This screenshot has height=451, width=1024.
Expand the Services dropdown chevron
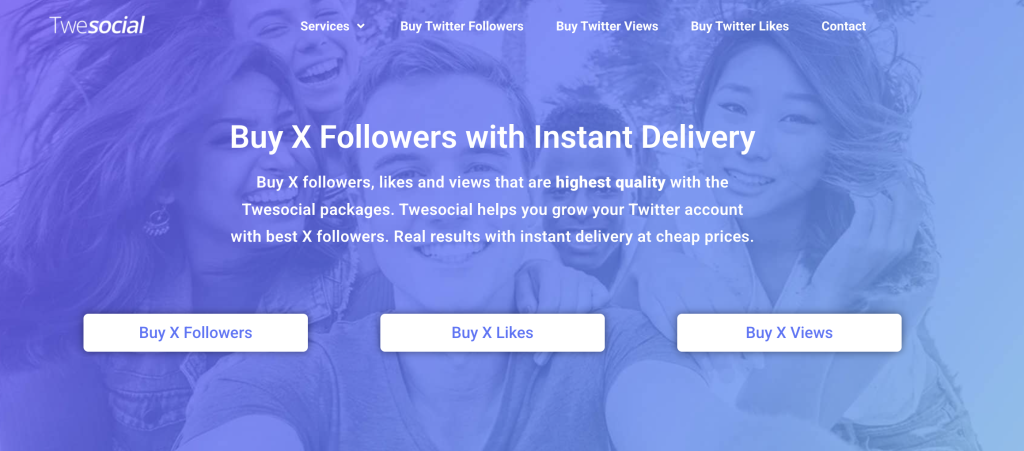pyautogui.click(x=361, y=26)
